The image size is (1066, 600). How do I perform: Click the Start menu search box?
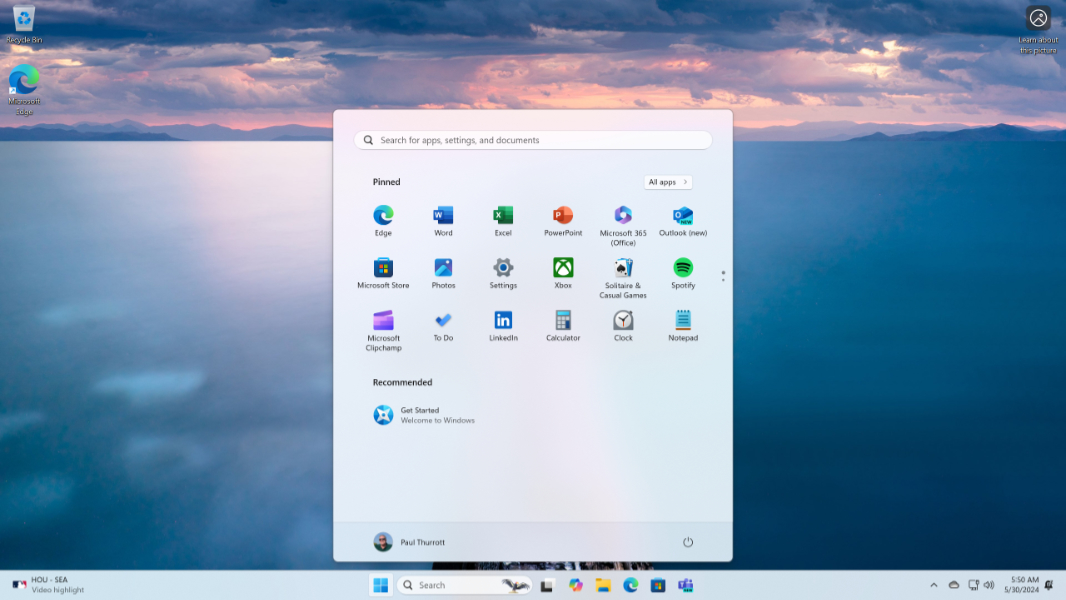click(533, 140)
